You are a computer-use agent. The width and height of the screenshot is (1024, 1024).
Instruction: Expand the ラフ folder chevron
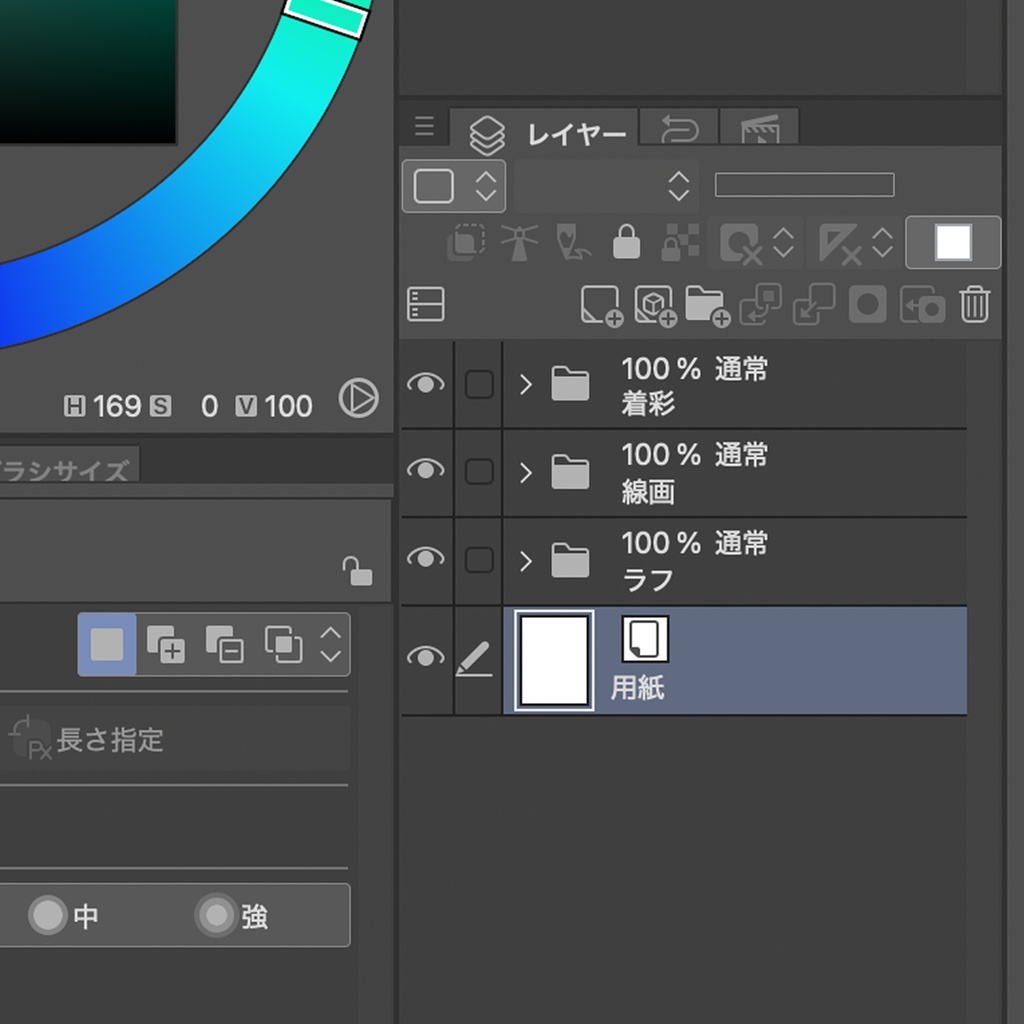point(526,561)
